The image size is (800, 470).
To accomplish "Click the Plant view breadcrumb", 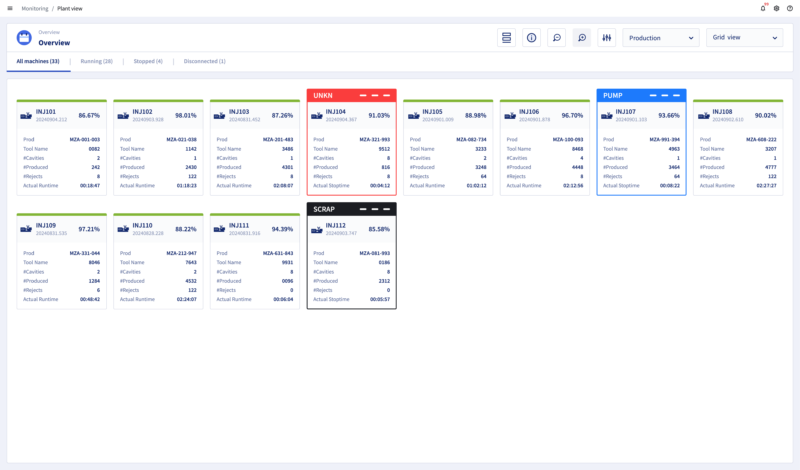I will click(x=70, y=9).
